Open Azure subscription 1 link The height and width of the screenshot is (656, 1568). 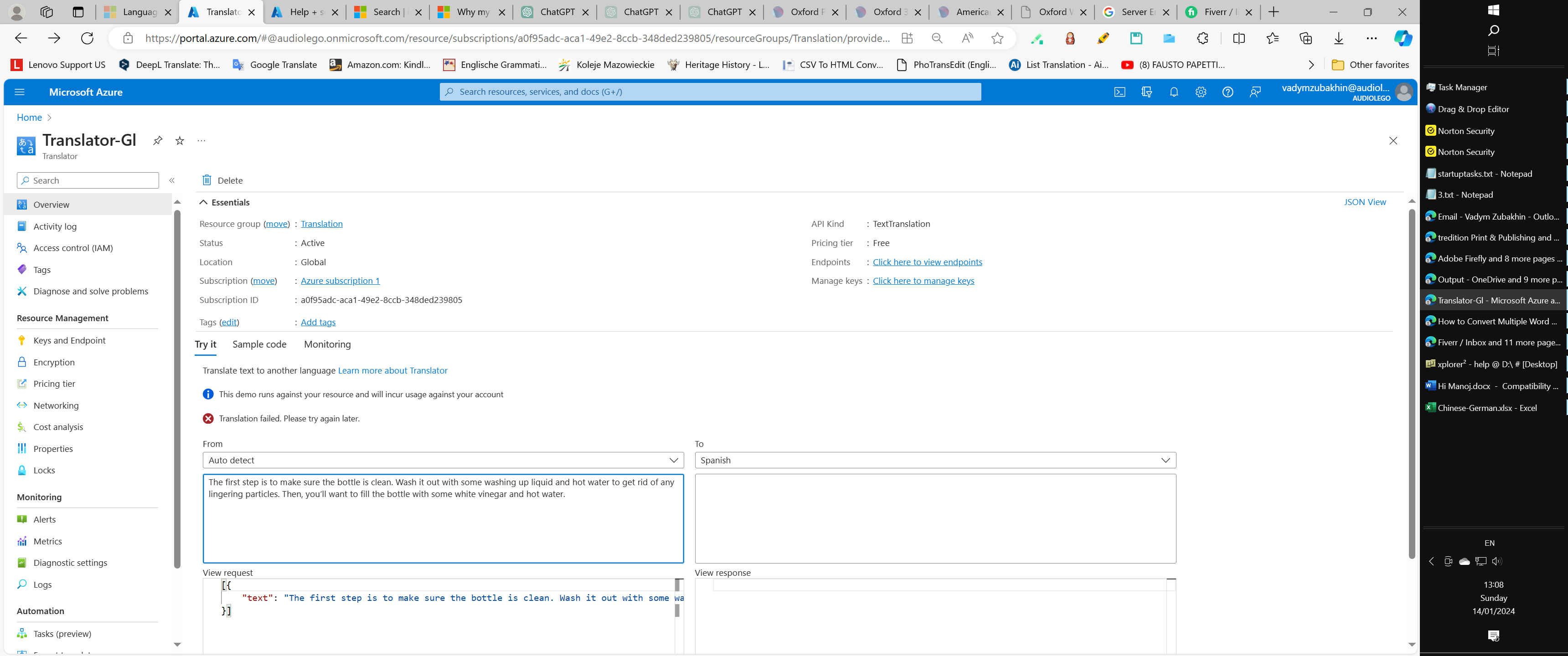pos(340,281)
